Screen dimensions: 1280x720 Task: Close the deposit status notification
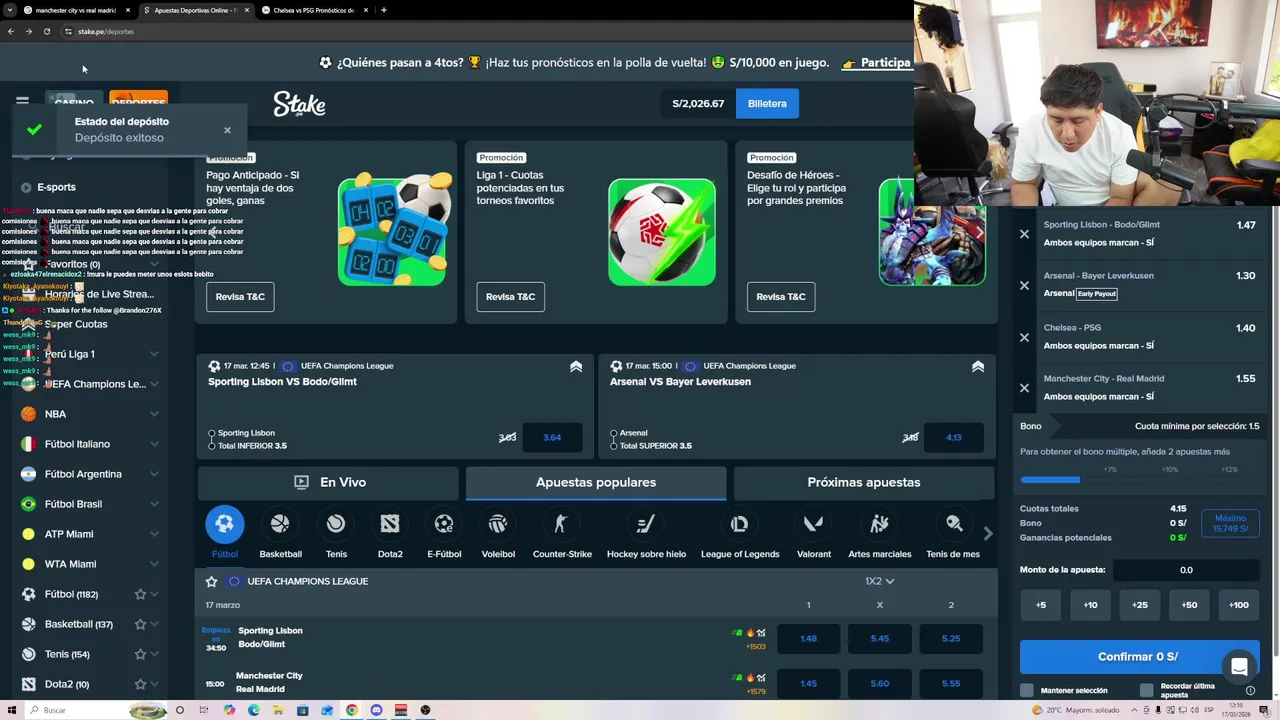coord(227,130)
